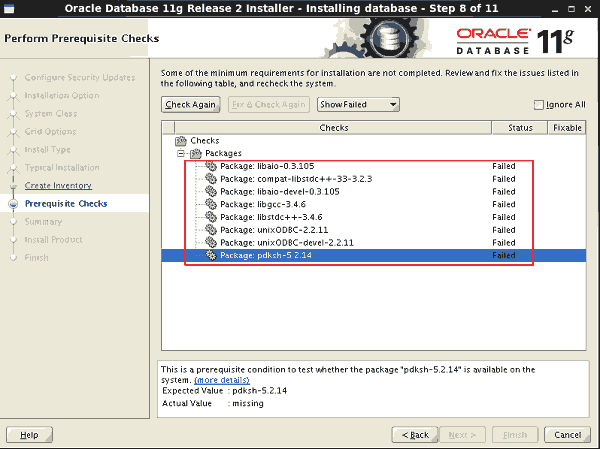
Task: Click gear icon for unixODBC-2.2.11 package
Action: click(x=211, y=230)
